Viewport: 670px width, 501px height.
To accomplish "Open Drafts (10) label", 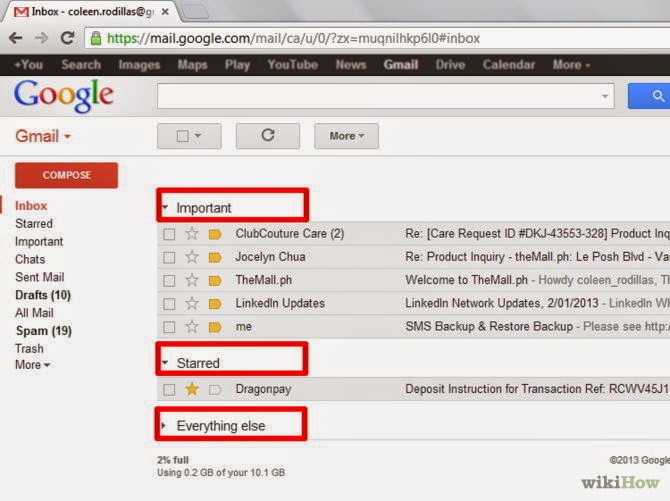I will tap(43, 295).
